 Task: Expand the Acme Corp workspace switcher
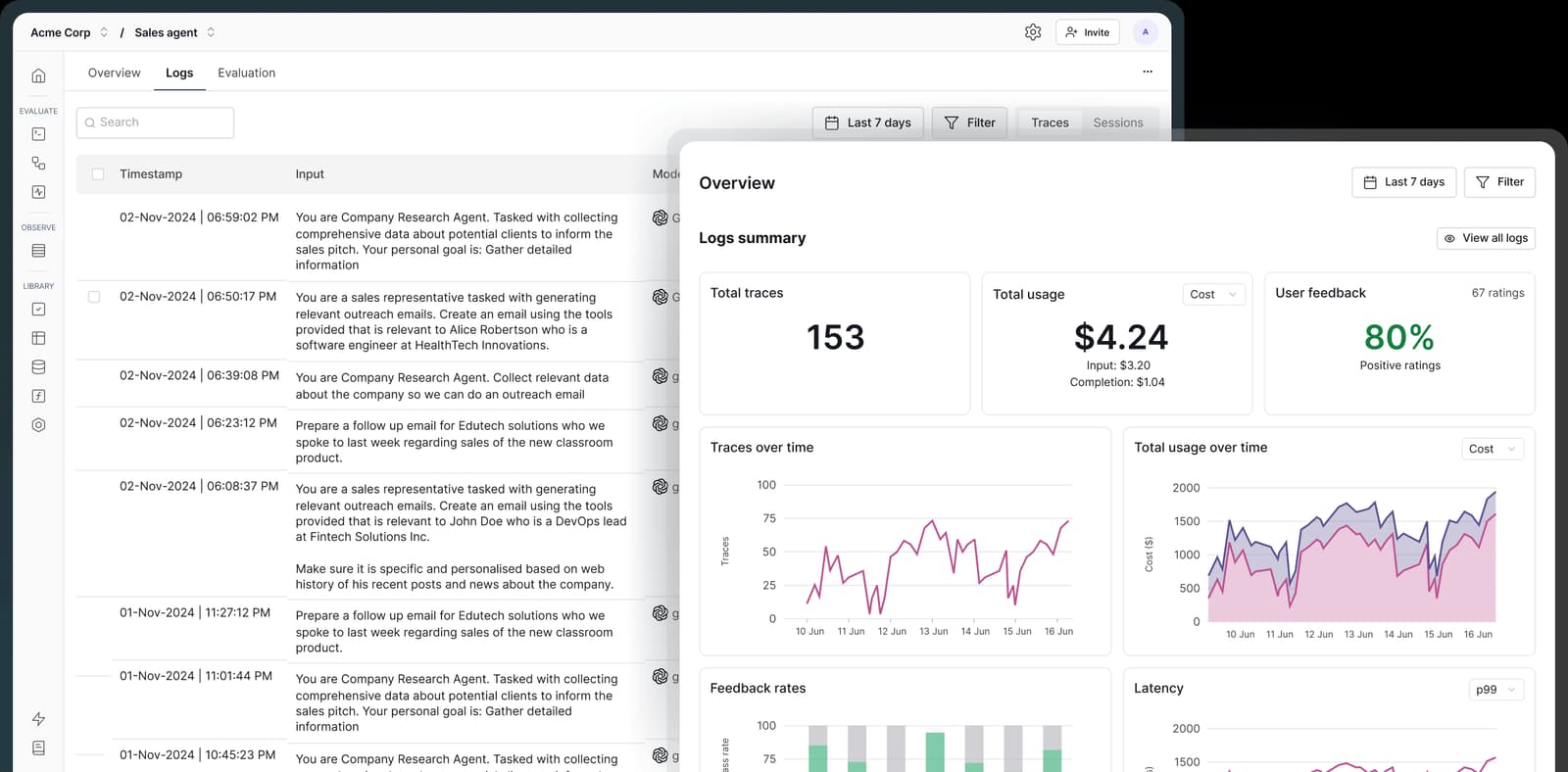point(69,32)
